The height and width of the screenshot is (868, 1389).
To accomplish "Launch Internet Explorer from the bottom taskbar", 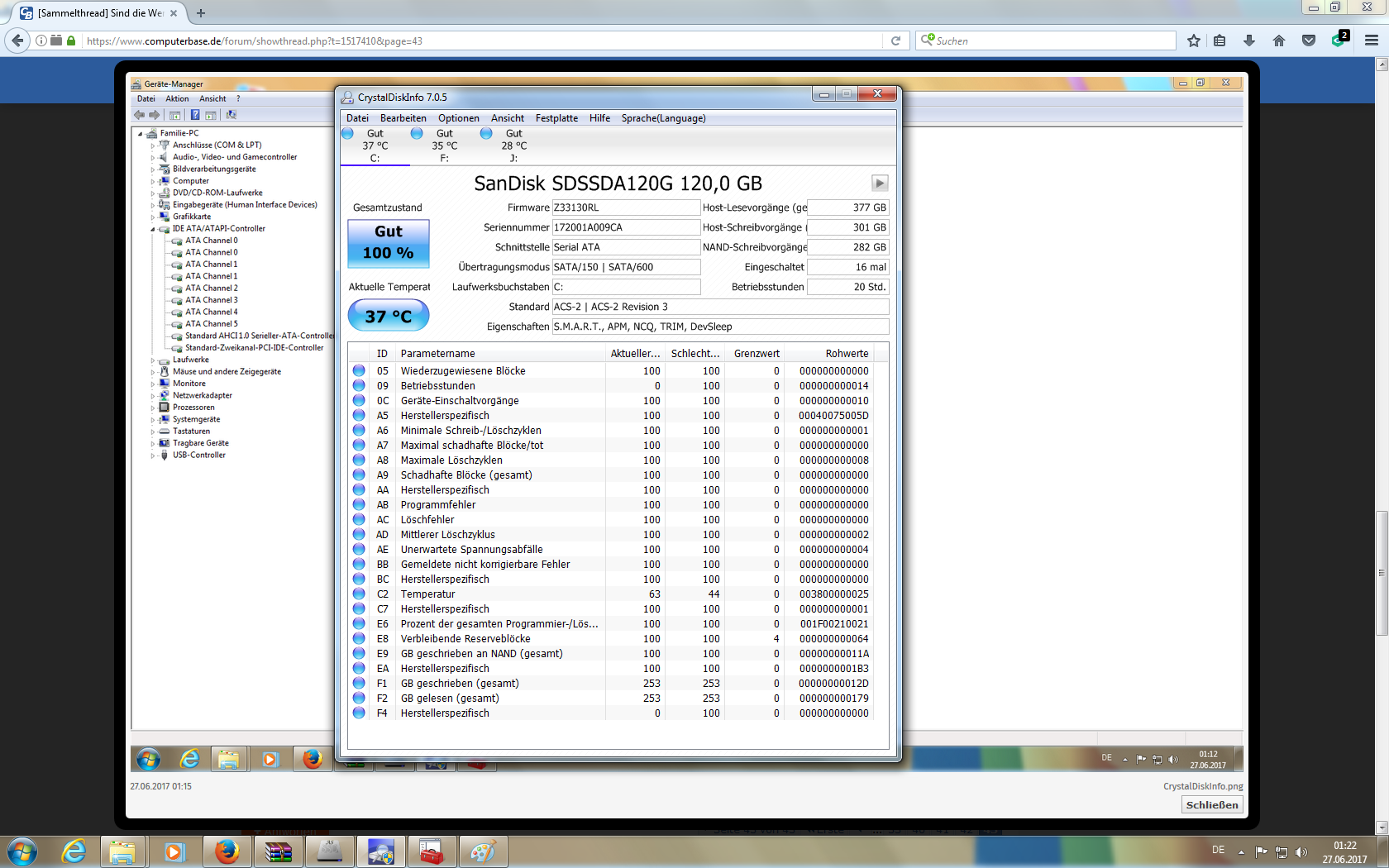I will point(74,851).
